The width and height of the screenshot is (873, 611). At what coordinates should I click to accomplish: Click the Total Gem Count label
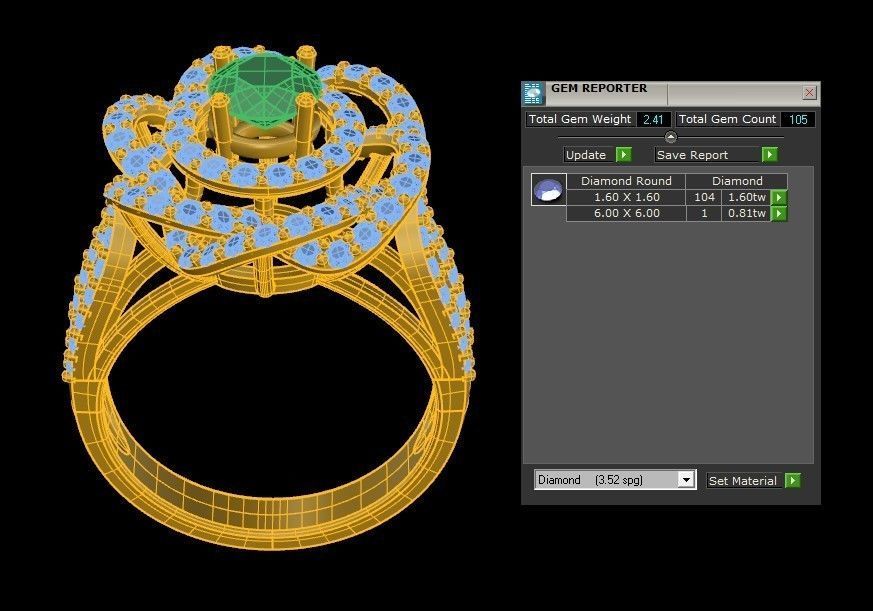(727, 119)
